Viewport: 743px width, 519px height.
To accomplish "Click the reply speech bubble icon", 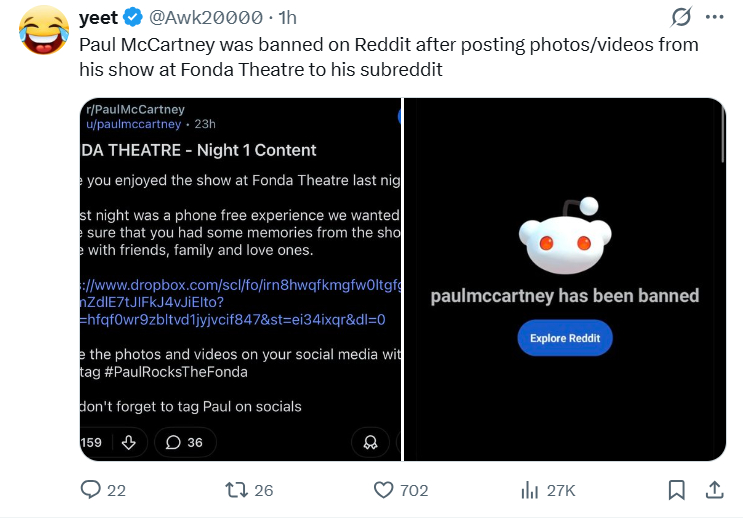I will coord(91,490).
